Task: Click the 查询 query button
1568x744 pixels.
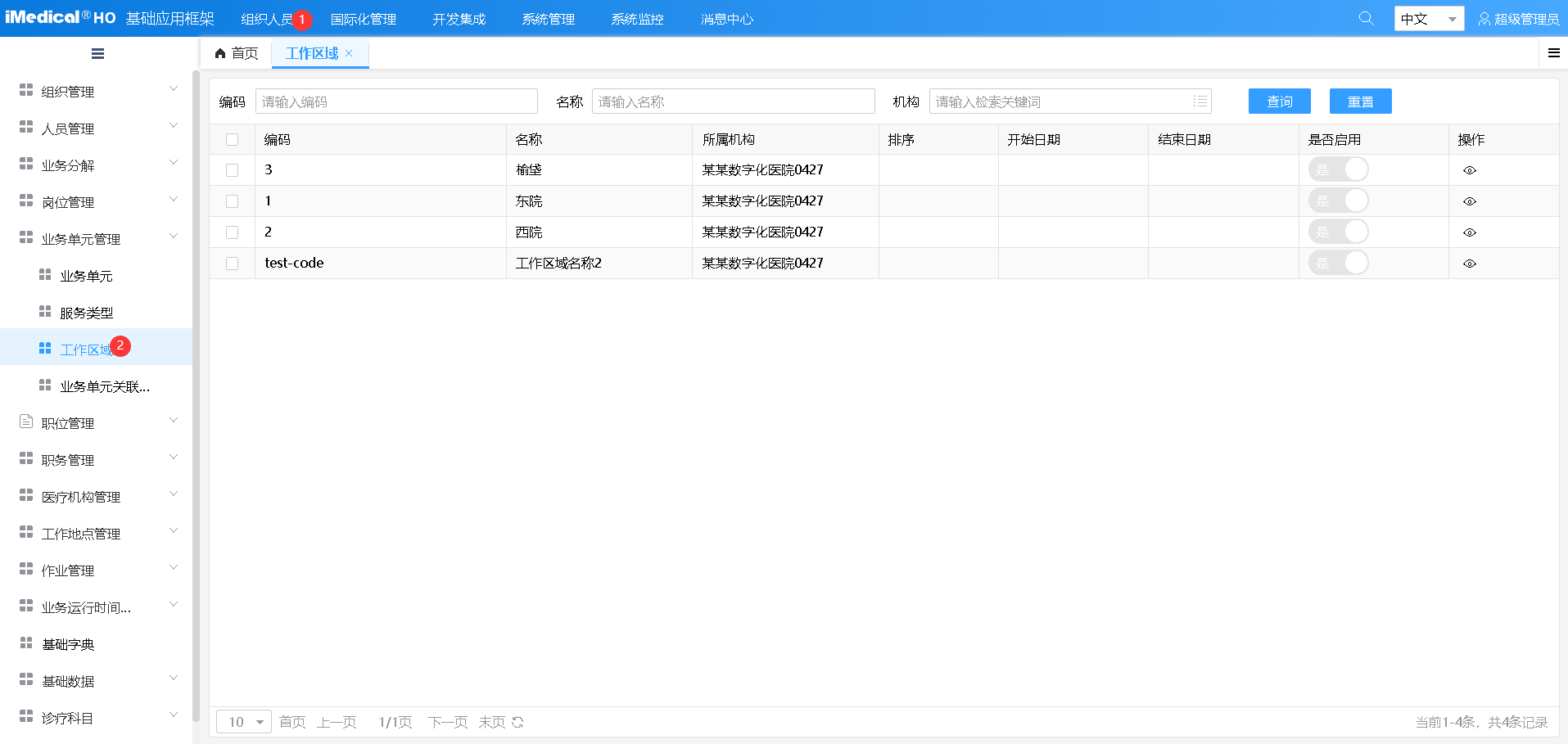Action: [x=1279, y=101]
